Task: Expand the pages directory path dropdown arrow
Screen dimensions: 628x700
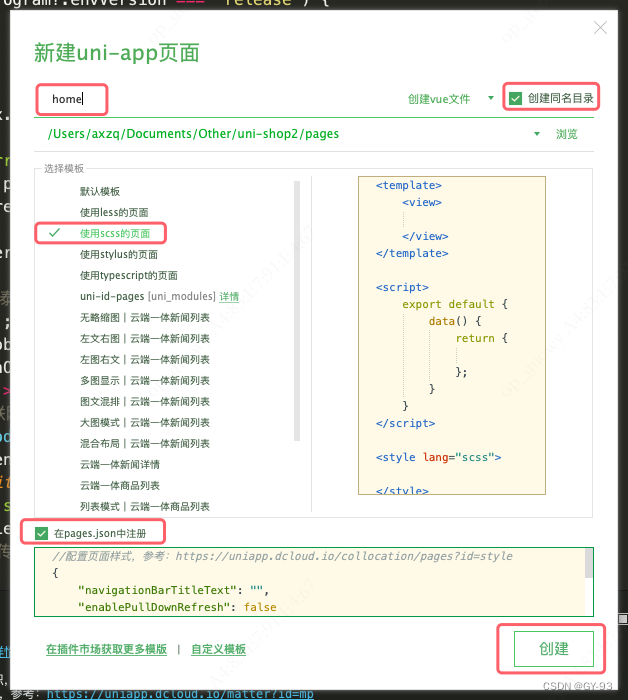Action: tap(537, 134)
